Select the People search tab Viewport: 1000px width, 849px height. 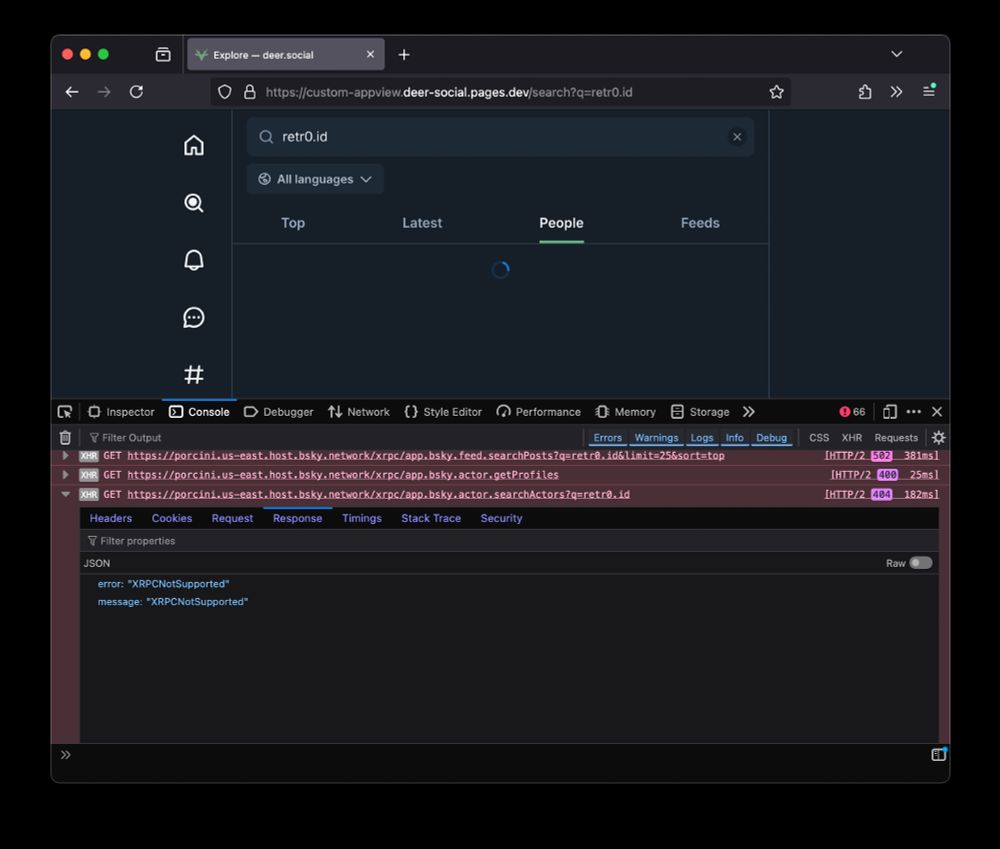click(561, 223)
